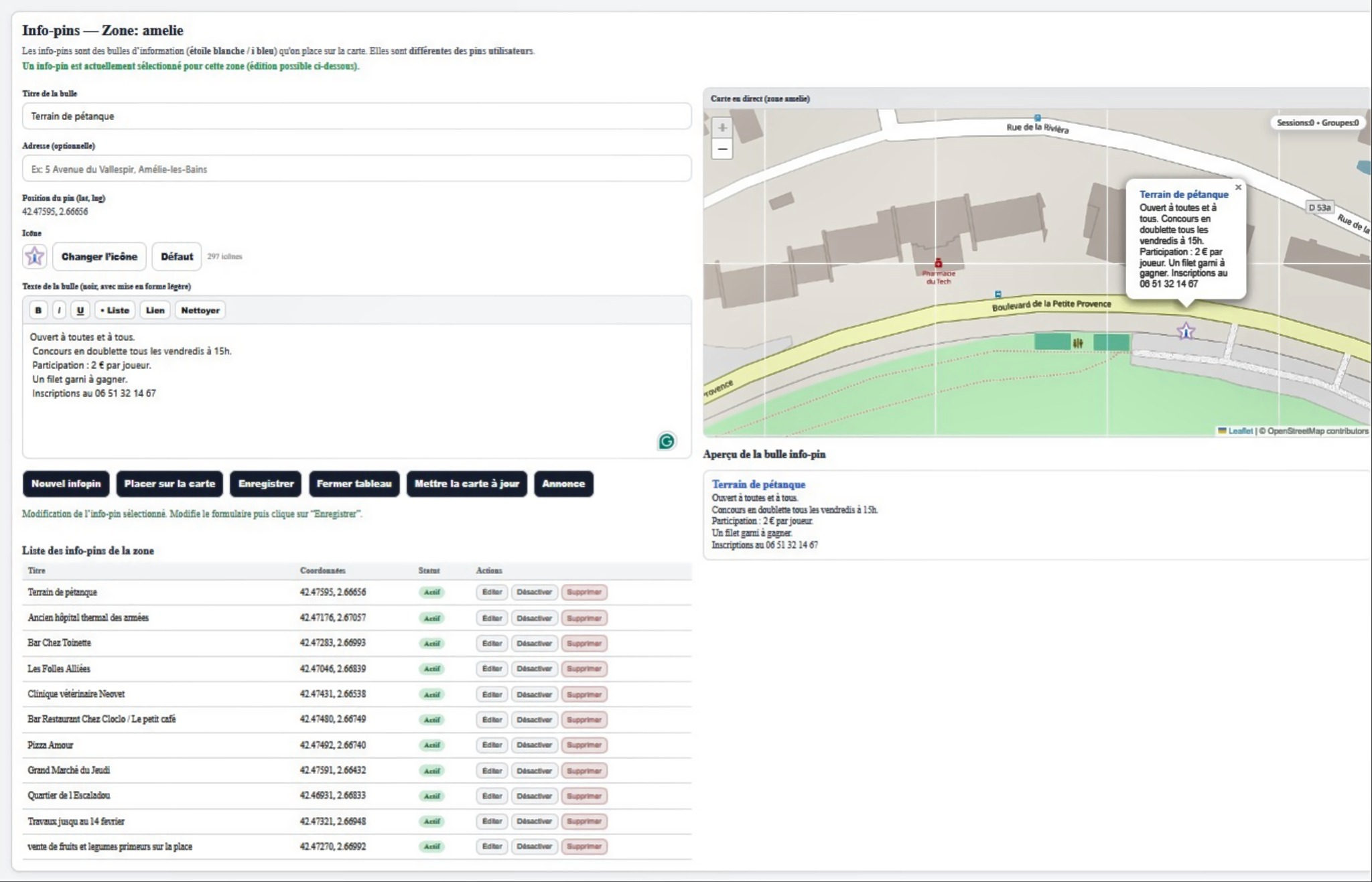Image resolution: width=1372 pixels, height=882 pixels.
Task: Open the Changer l'icône picker
Action: pyautogui.click(x=99, y=256)
